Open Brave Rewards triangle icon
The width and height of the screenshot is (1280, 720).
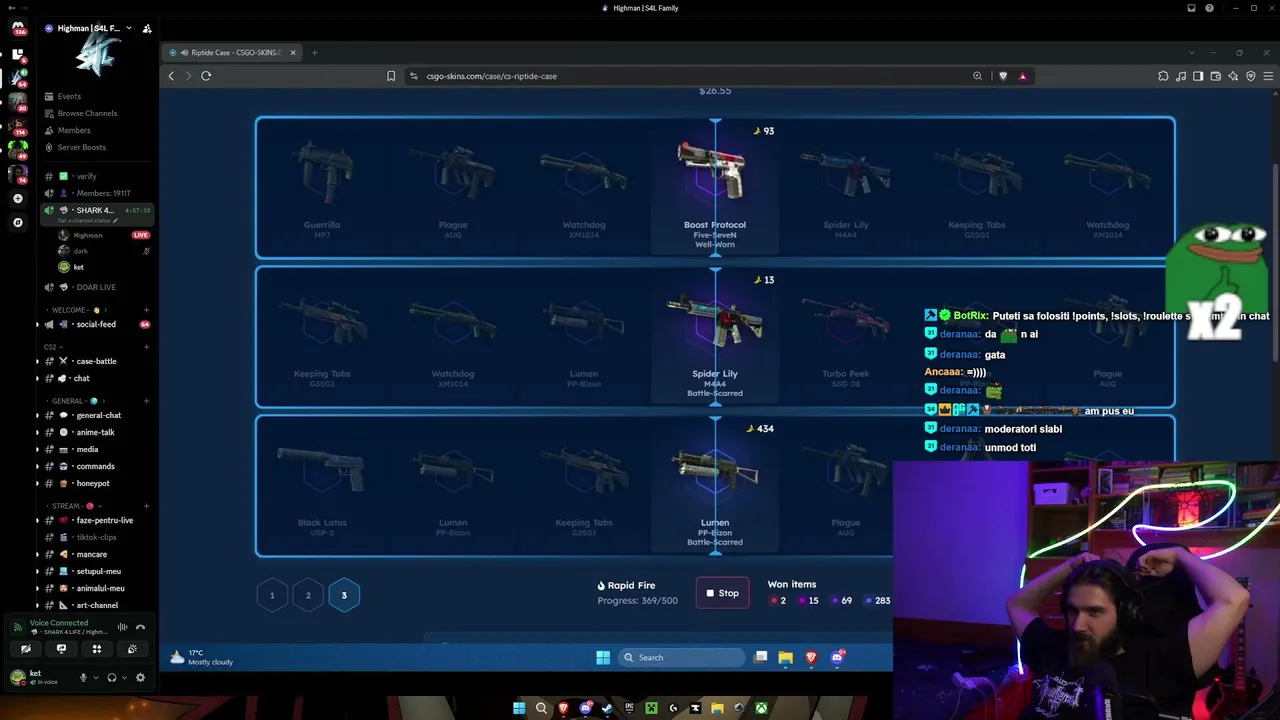pyautogui.click(x=1022, y=76)
